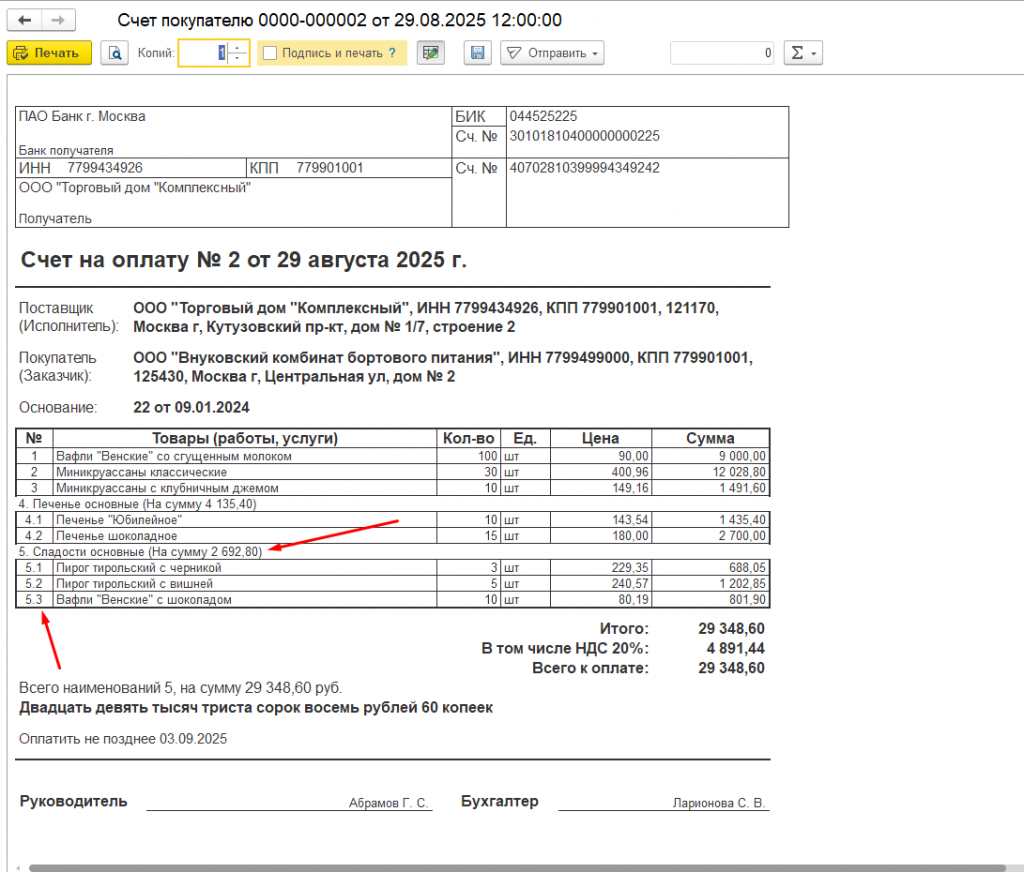The width and height of the screenshot is (1024, 872).
Task: Save document using the floppy disk icon
Action: click(x=477, y=53)
